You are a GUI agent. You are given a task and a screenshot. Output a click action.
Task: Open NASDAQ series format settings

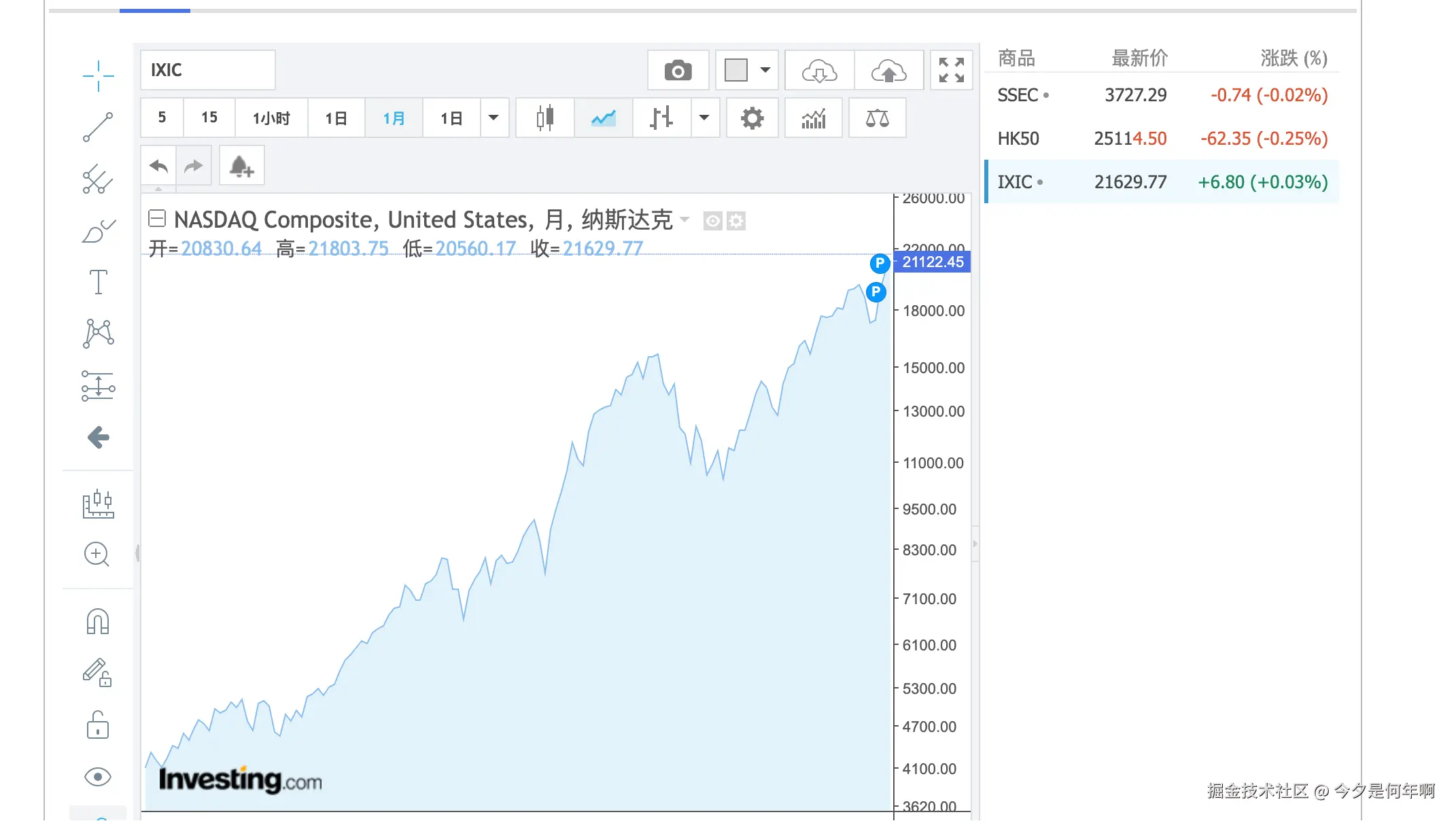click(736, 221)
